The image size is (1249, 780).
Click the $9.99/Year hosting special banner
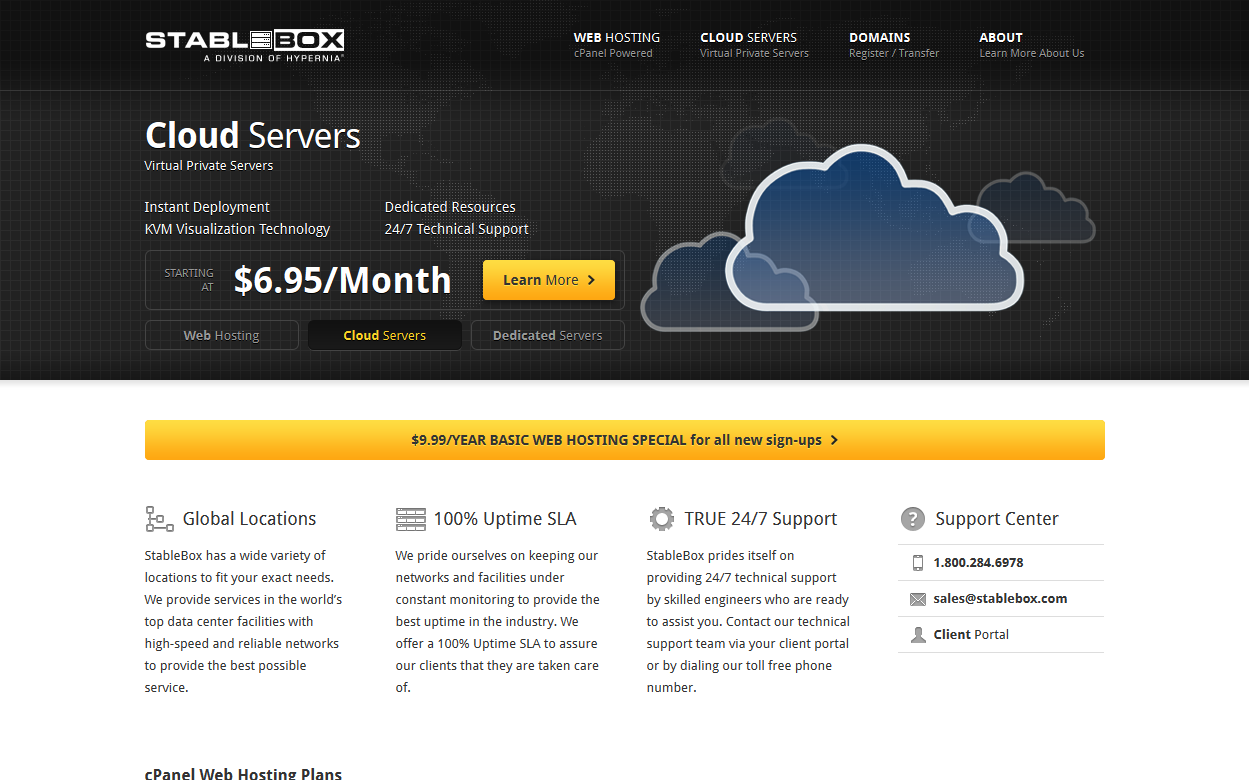pyautogui.click(x=625, y=440)
